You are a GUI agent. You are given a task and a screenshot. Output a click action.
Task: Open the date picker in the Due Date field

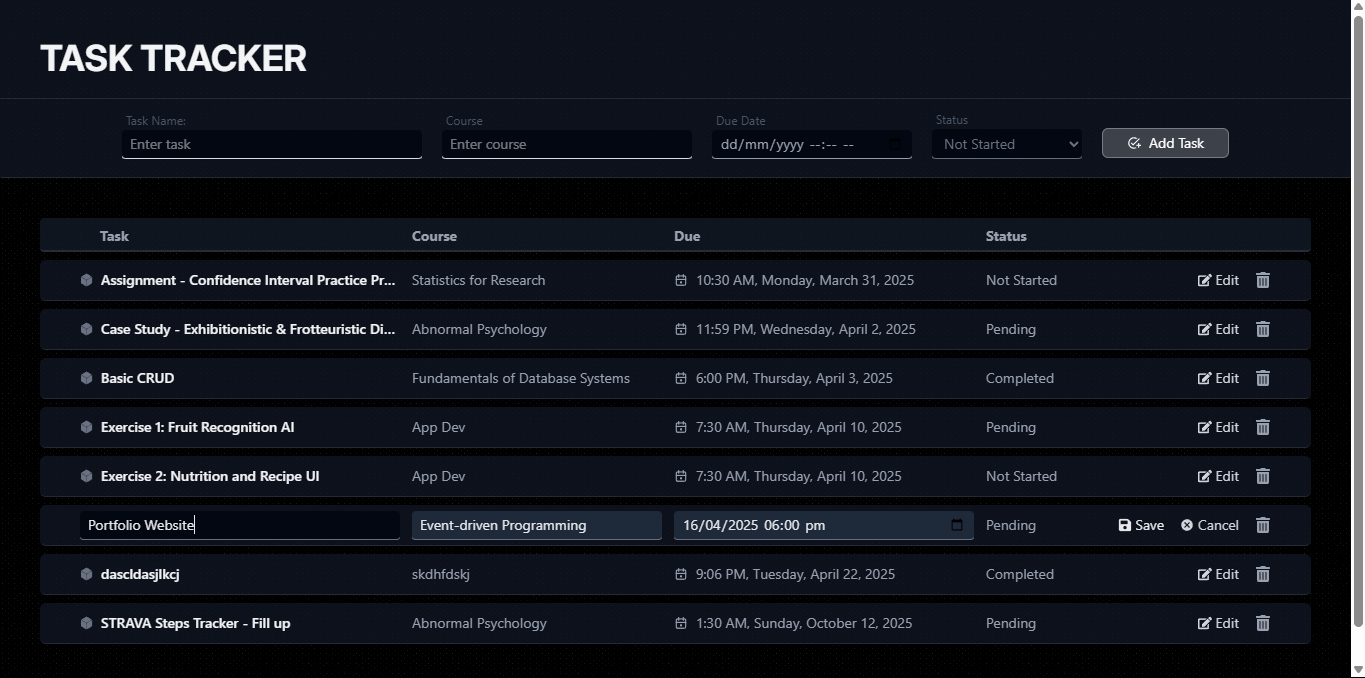pos(896,144)
